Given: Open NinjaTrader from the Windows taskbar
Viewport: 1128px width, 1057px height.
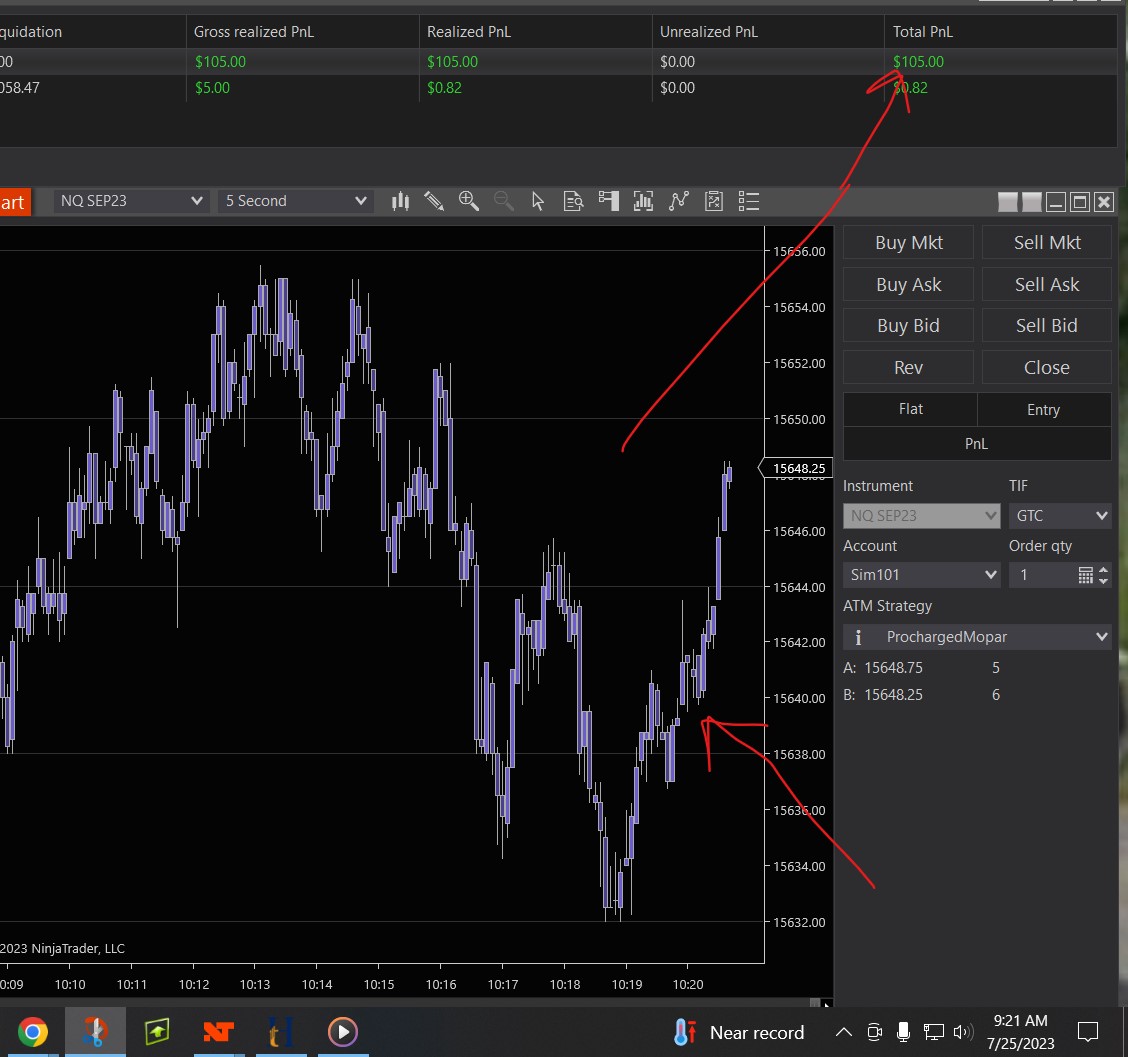Looking at the screenshot, I should (218, 1031).
